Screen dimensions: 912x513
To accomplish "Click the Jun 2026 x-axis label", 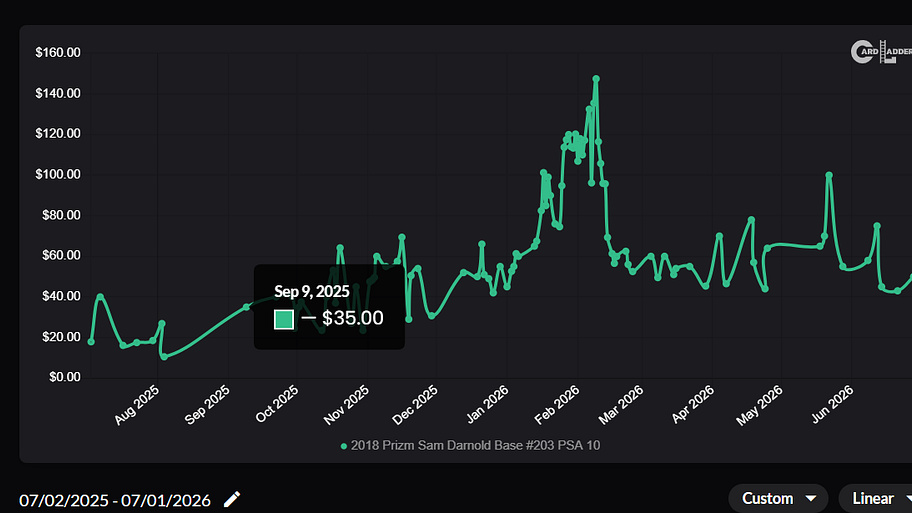I will click(832, 404).
